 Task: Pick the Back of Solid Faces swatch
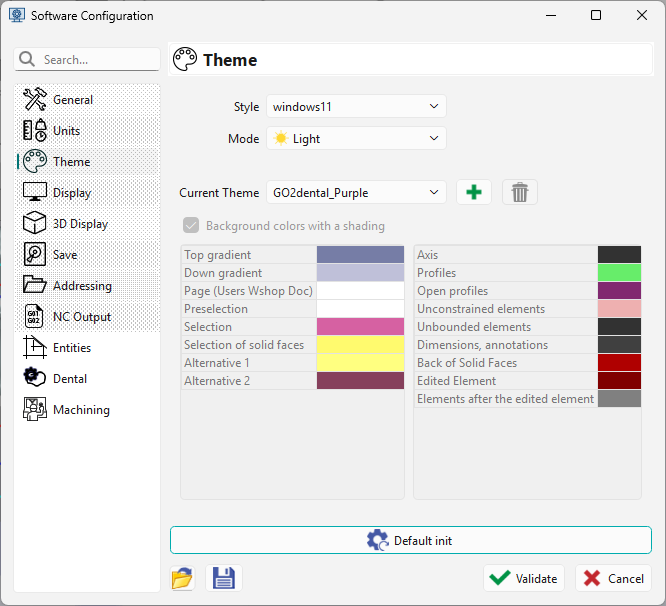[x=619, y=363]
